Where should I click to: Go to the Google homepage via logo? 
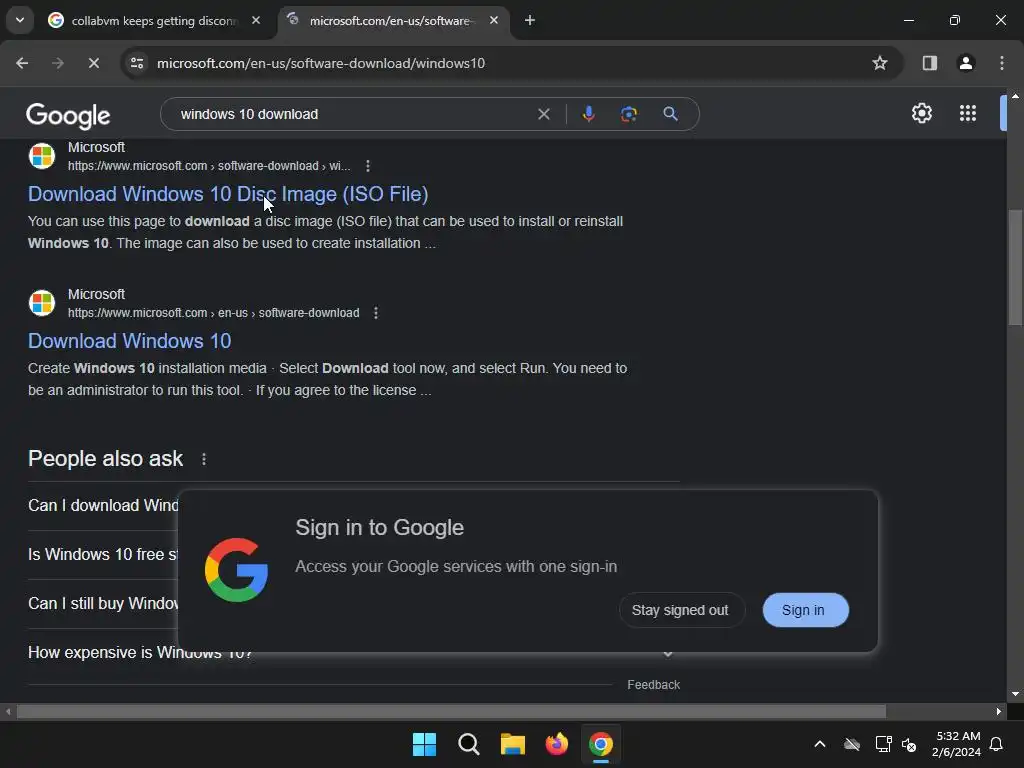68,115
